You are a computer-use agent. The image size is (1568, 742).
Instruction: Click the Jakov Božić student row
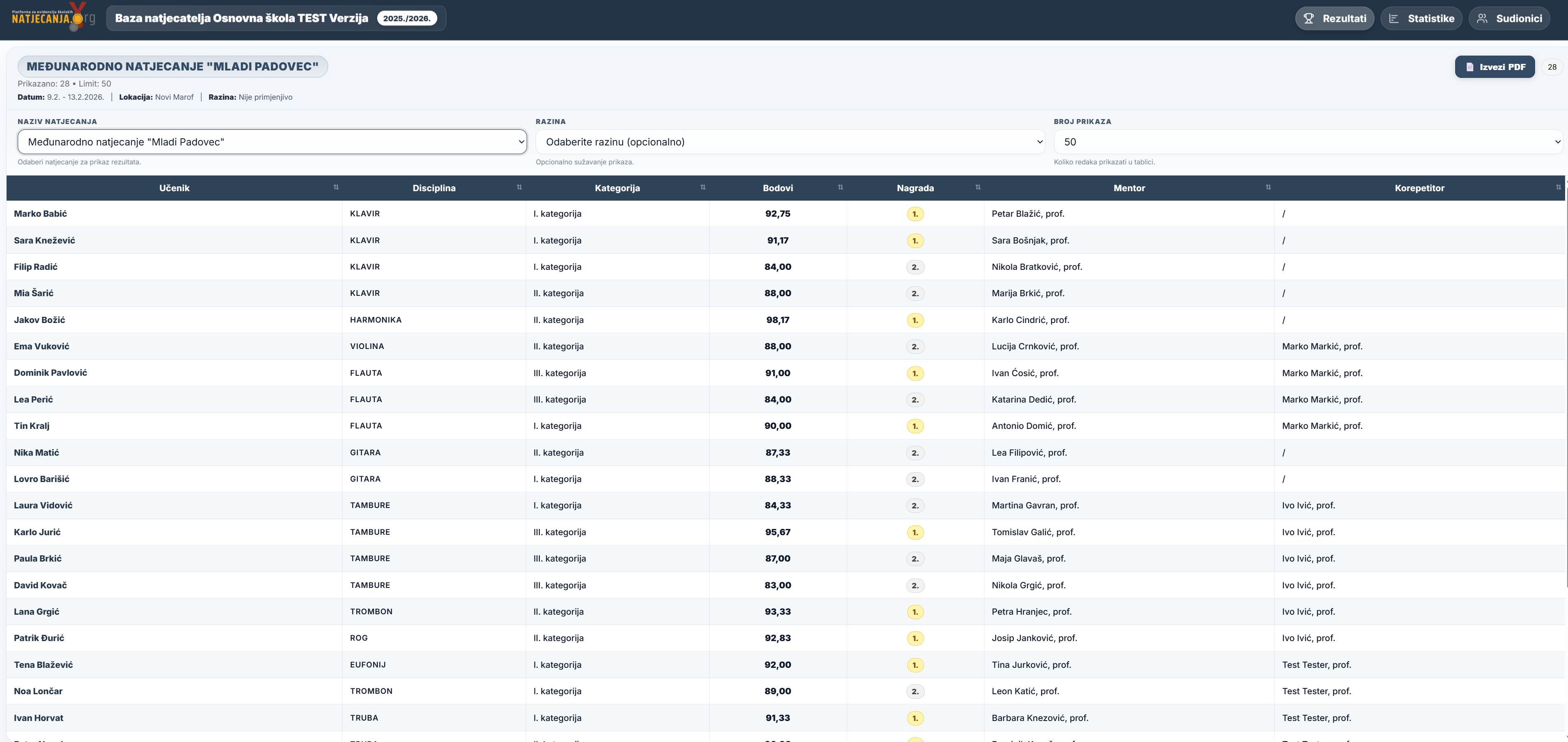[x=40, y=320]
